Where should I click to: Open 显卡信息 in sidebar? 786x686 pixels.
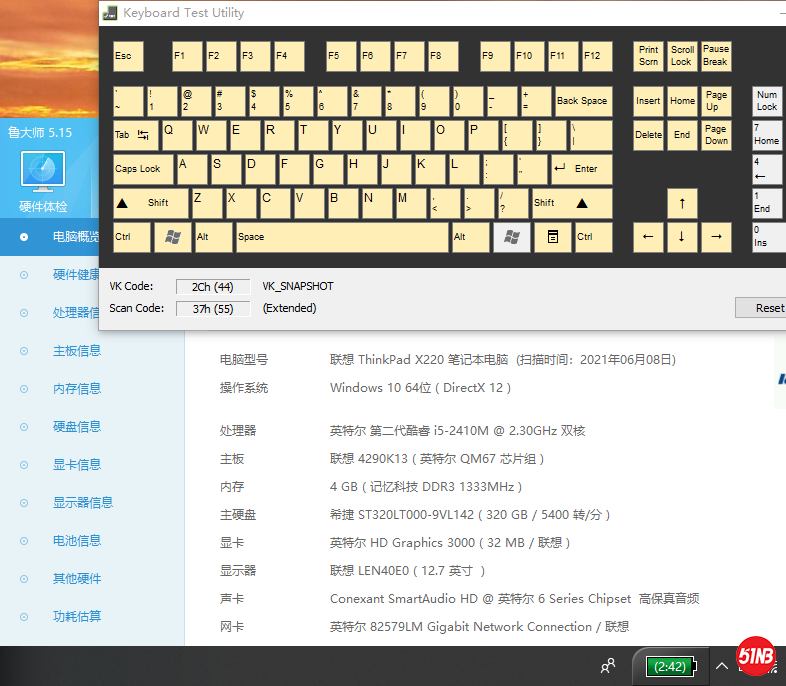click(x=77, y=465)
